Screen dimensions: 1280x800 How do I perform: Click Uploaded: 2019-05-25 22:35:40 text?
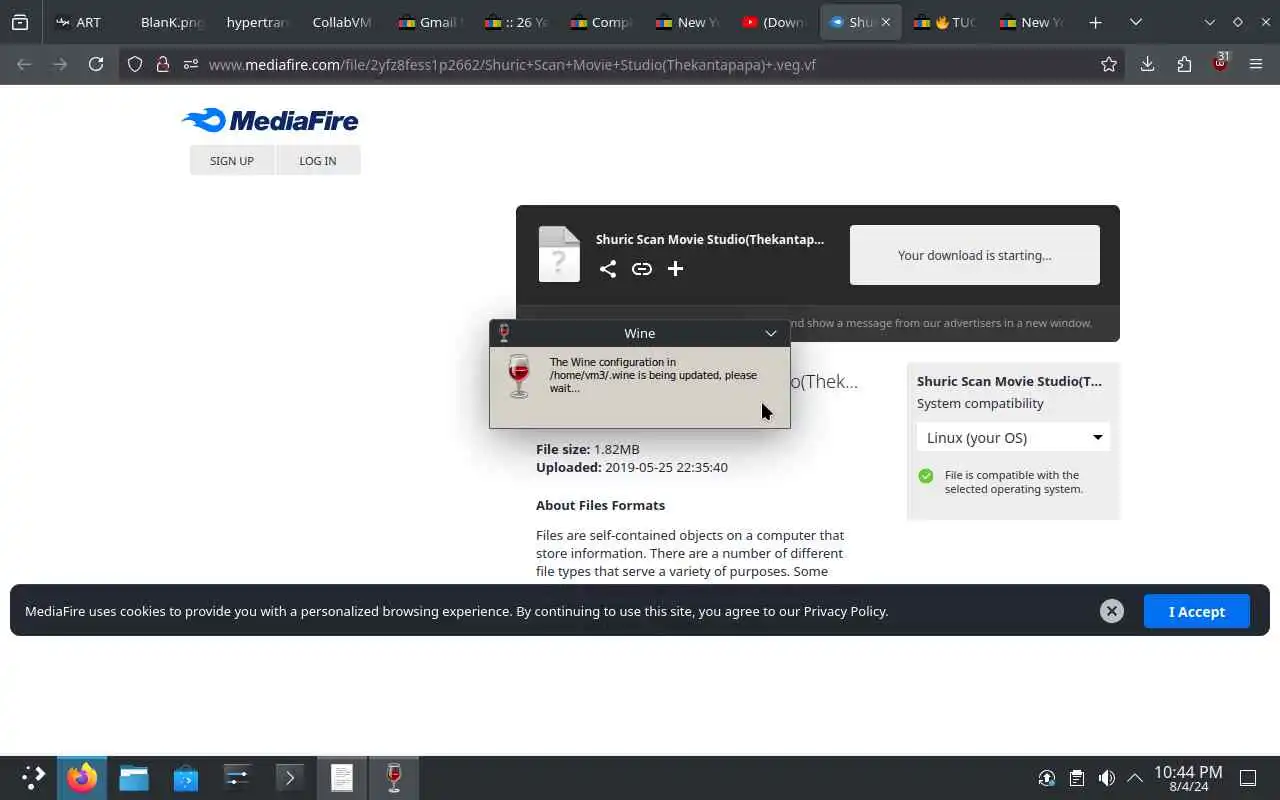(x=632, y=467)
